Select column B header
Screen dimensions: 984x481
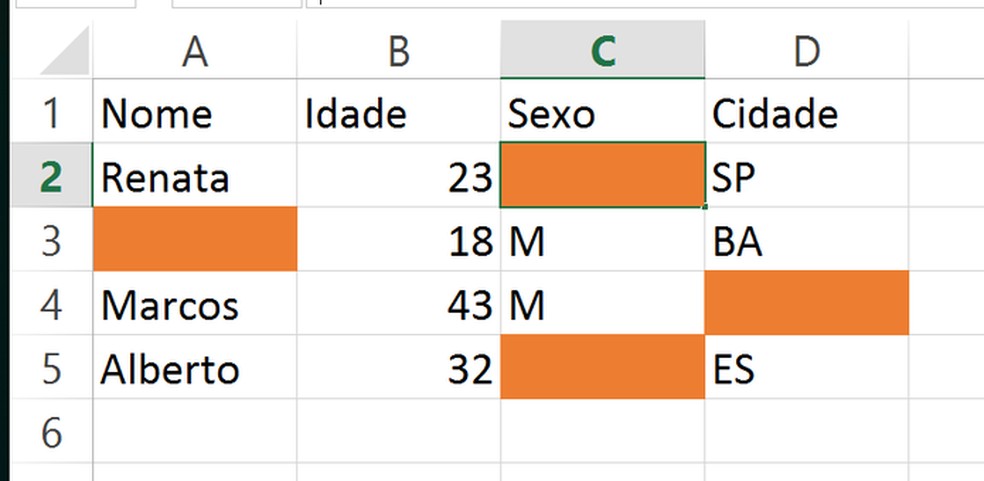(398, 52)
